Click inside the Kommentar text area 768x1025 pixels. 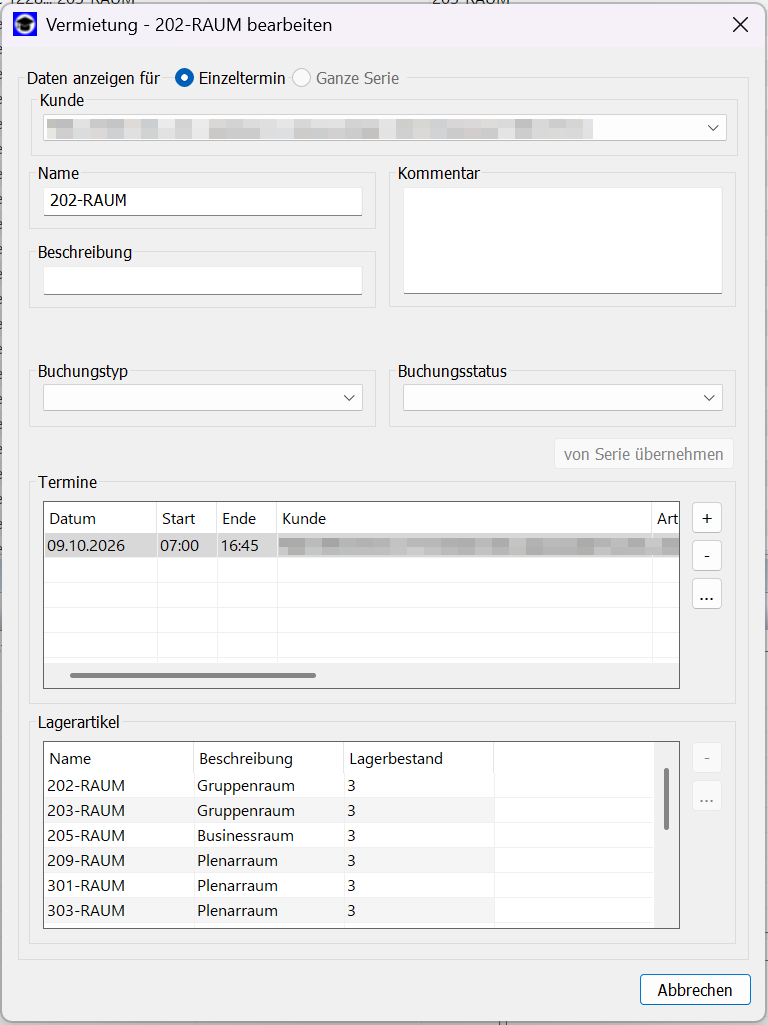563,241
